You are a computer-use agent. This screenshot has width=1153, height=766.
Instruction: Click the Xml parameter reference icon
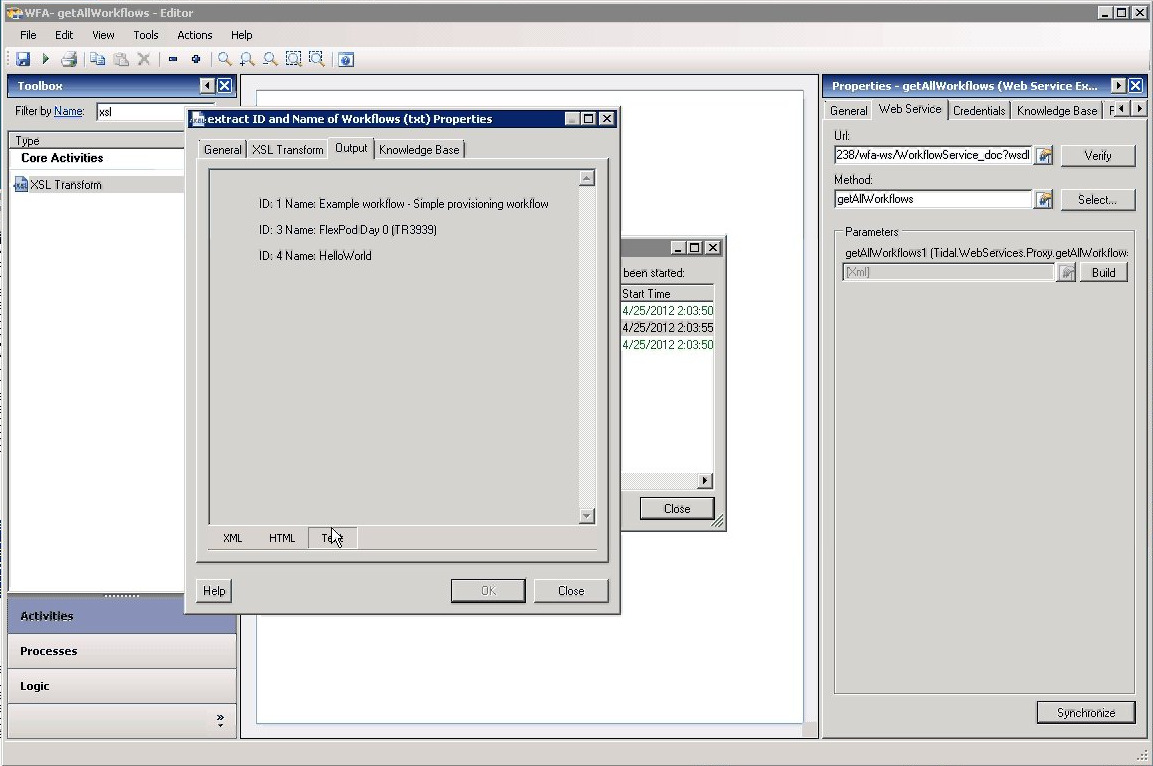point(1066,273)
